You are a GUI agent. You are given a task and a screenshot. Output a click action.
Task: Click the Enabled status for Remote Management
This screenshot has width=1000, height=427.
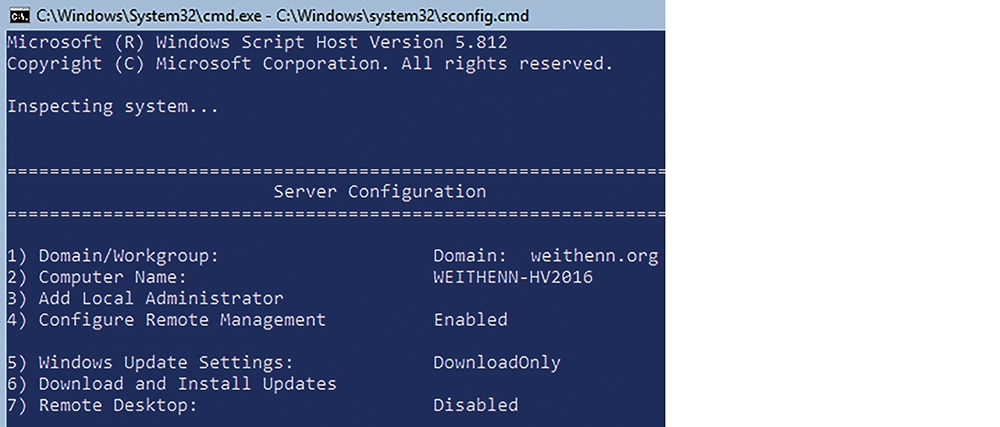(471, 319)
